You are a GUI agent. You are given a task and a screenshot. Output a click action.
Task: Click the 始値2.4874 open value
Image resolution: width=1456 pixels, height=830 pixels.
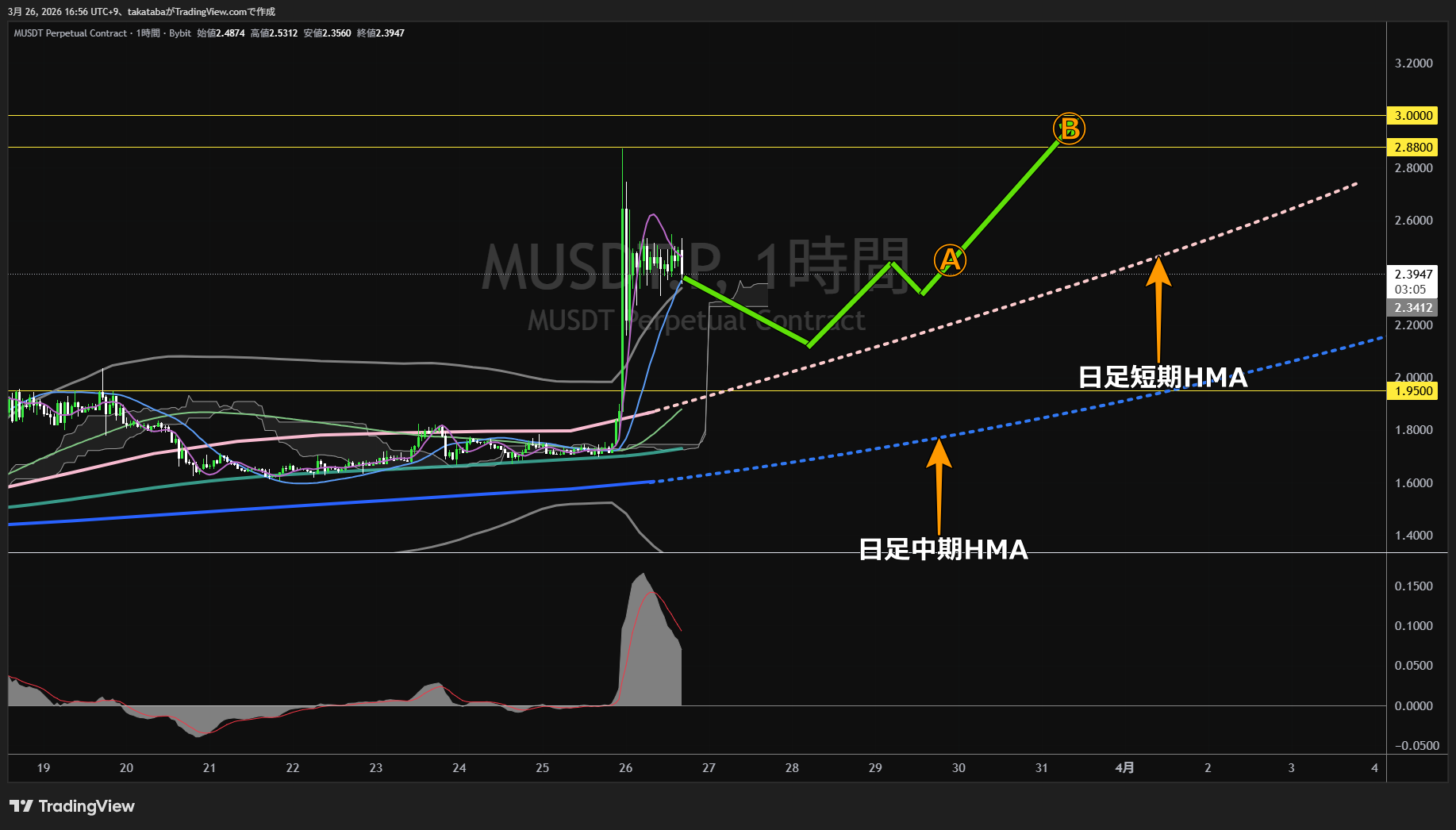(221, 33)
